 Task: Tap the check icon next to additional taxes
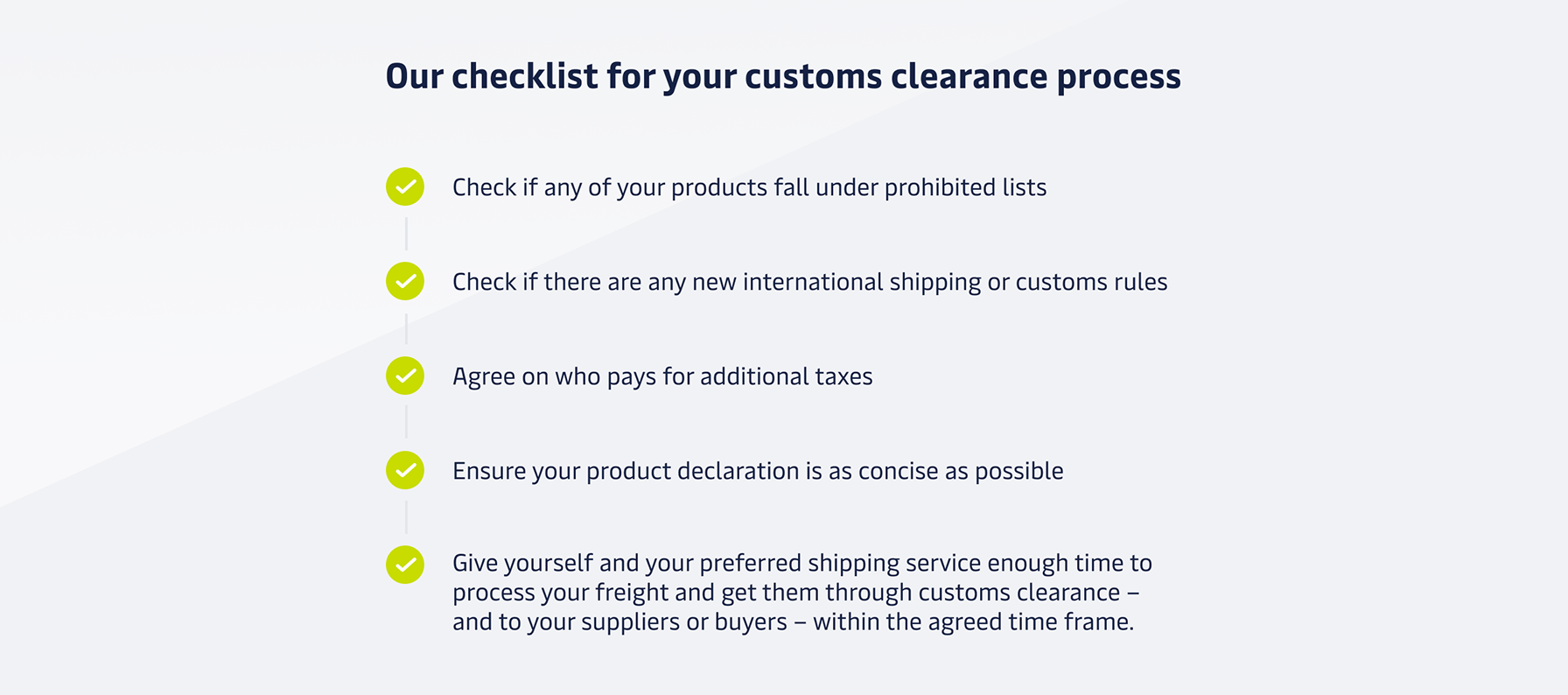point(405,376)
